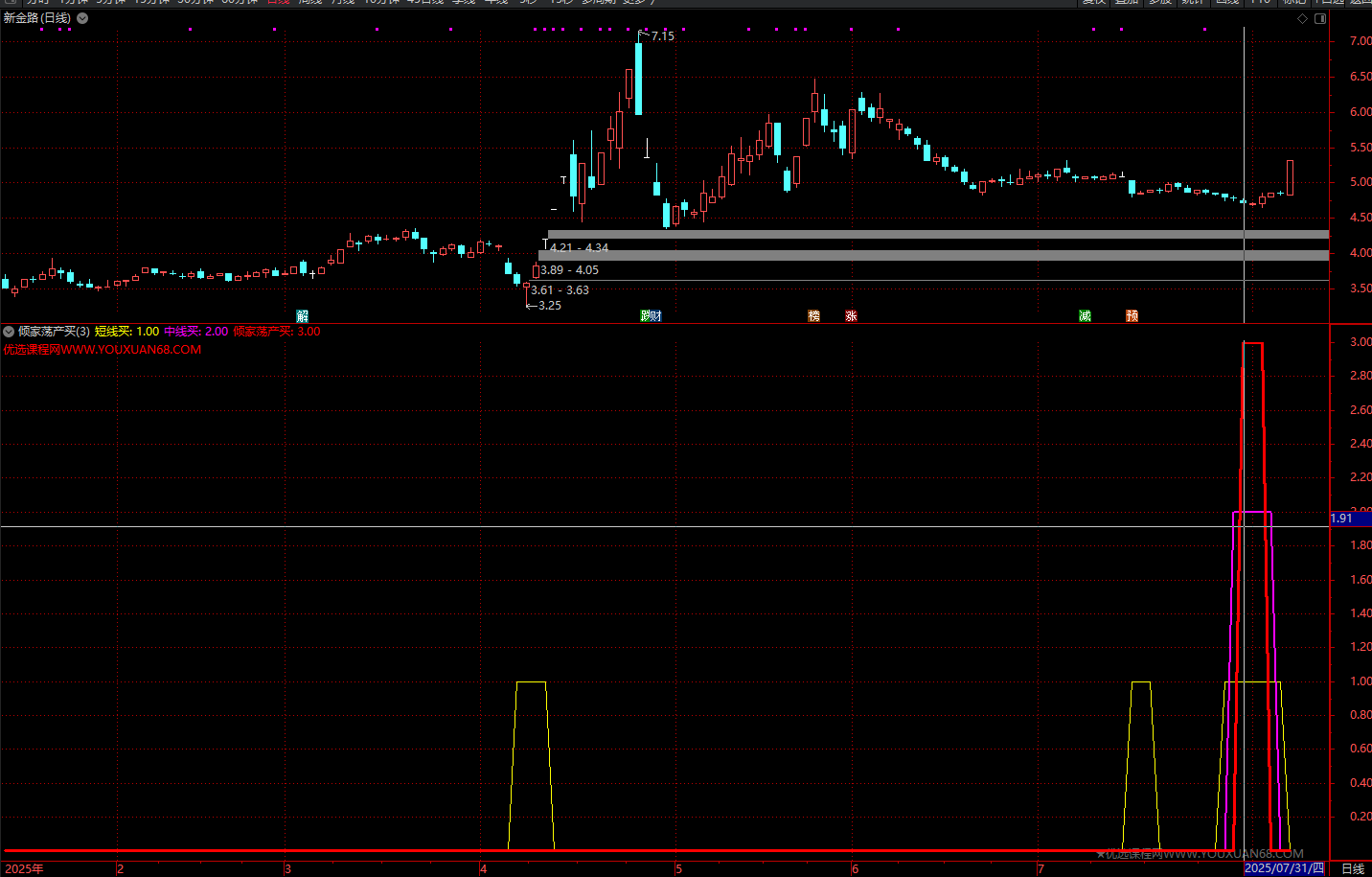The image size is (1372, 877).
Task: Expand the 倾家荡产买 indicator menu arrow
Action: coord(9,332)
